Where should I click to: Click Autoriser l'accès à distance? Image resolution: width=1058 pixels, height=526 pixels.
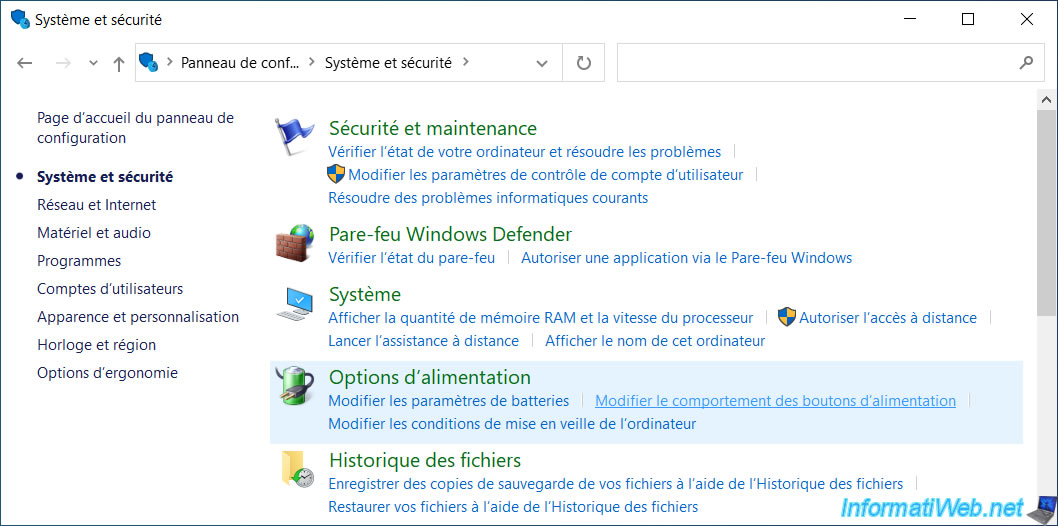(888, 318)
